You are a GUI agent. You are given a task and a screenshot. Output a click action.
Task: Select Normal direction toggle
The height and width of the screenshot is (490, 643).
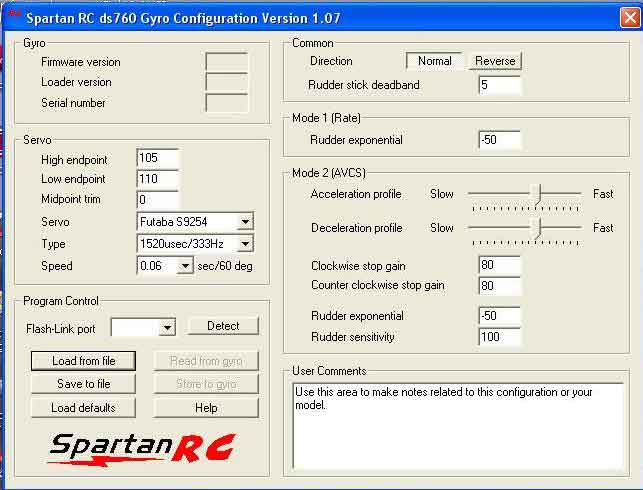[434, 61]
